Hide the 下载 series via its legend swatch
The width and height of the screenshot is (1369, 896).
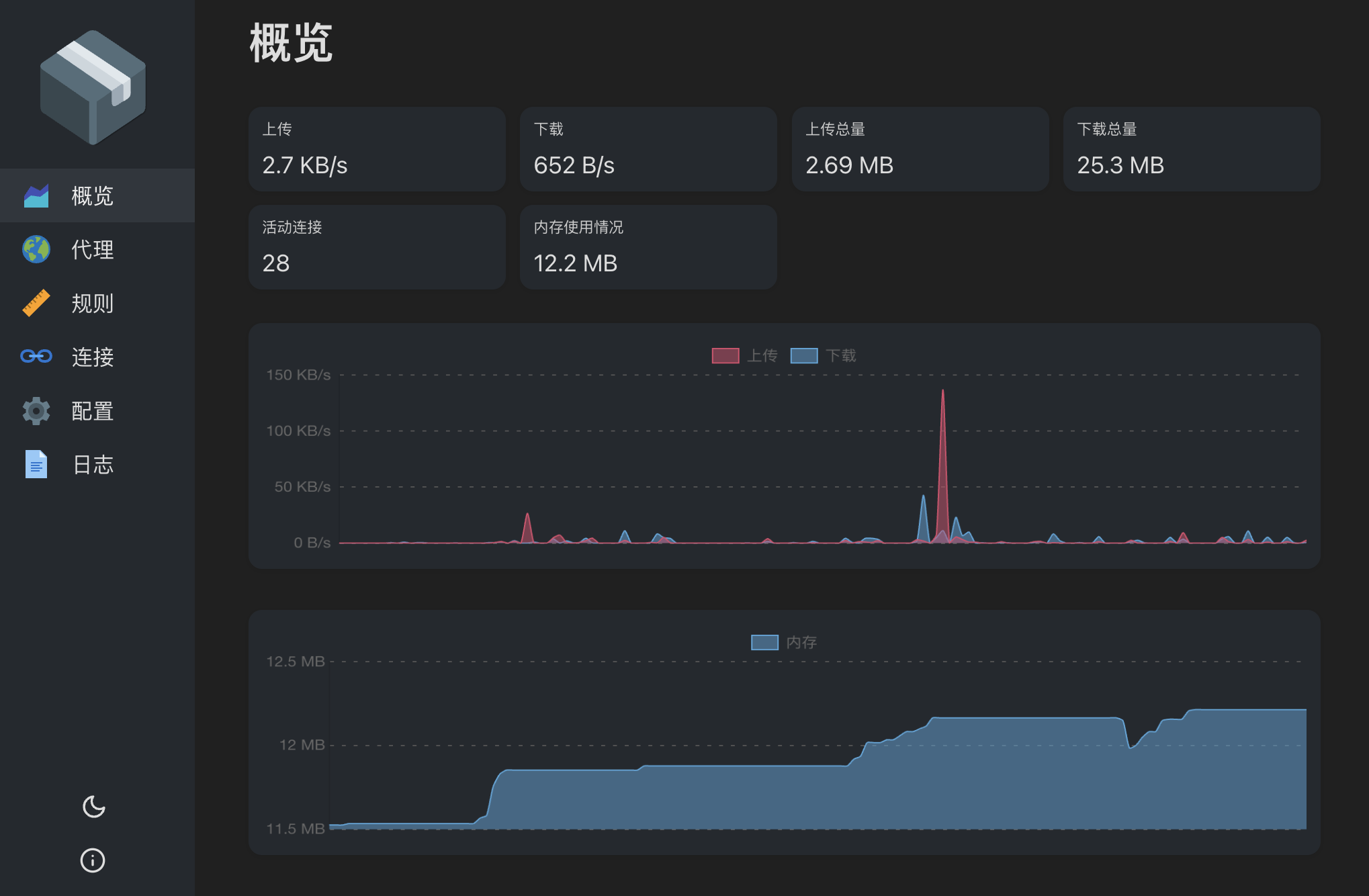pyautogui.click(x=803, y=355)
